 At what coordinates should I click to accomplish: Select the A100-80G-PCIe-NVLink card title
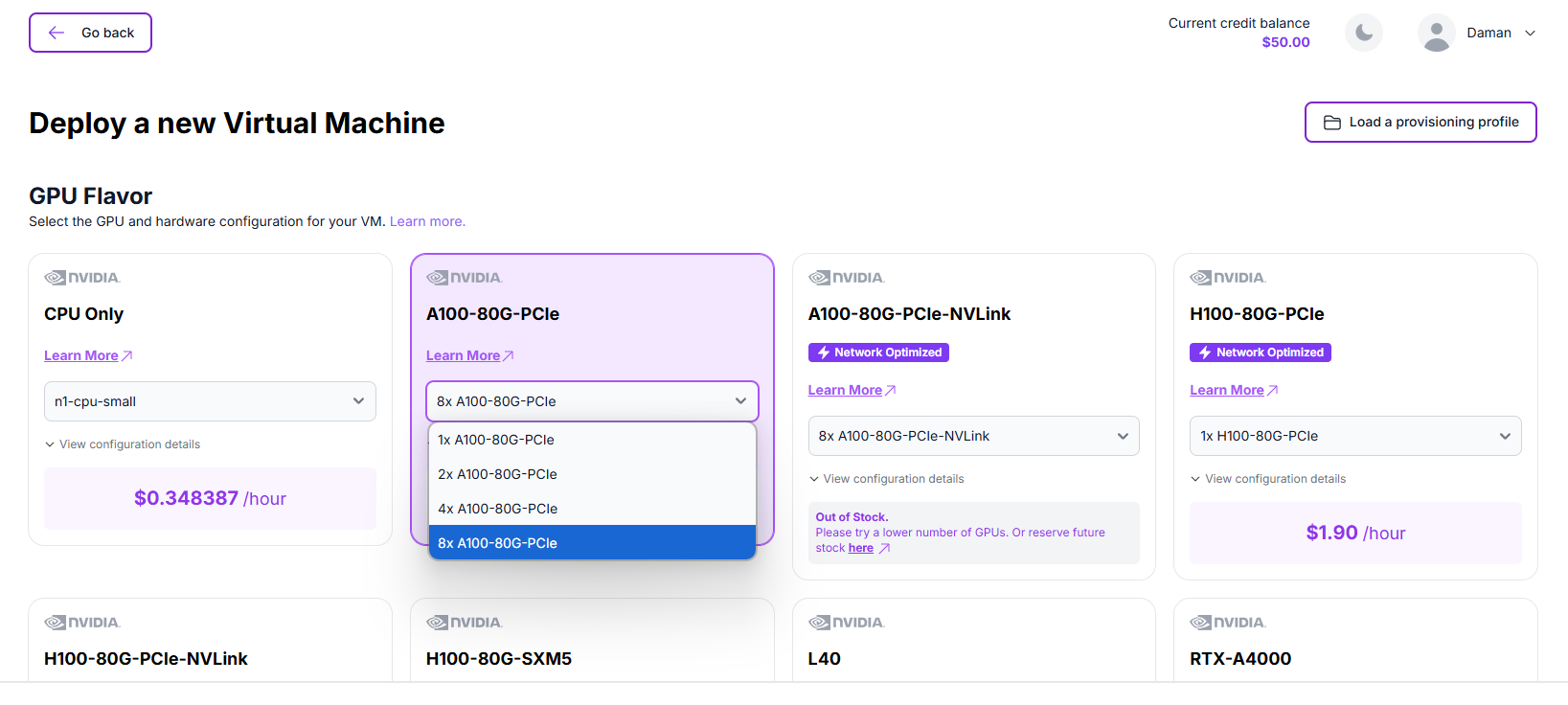pyautogui.click(x=909, y=314)
